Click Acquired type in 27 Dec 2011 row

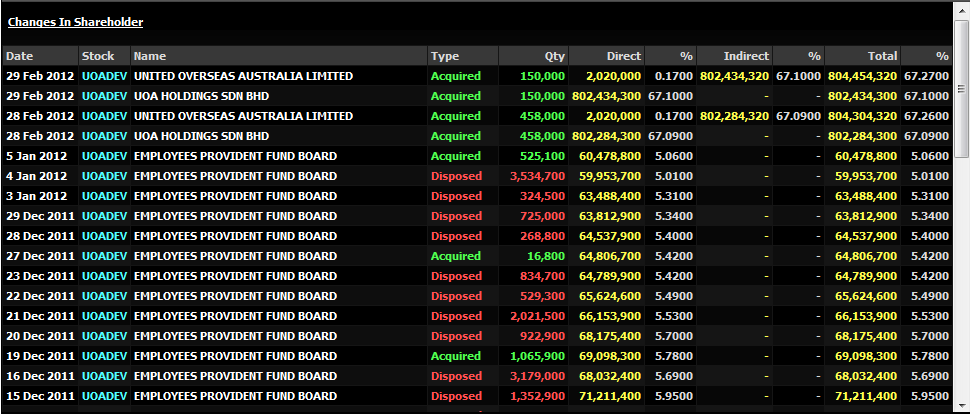pyautogui.click(x=456, y=256)
